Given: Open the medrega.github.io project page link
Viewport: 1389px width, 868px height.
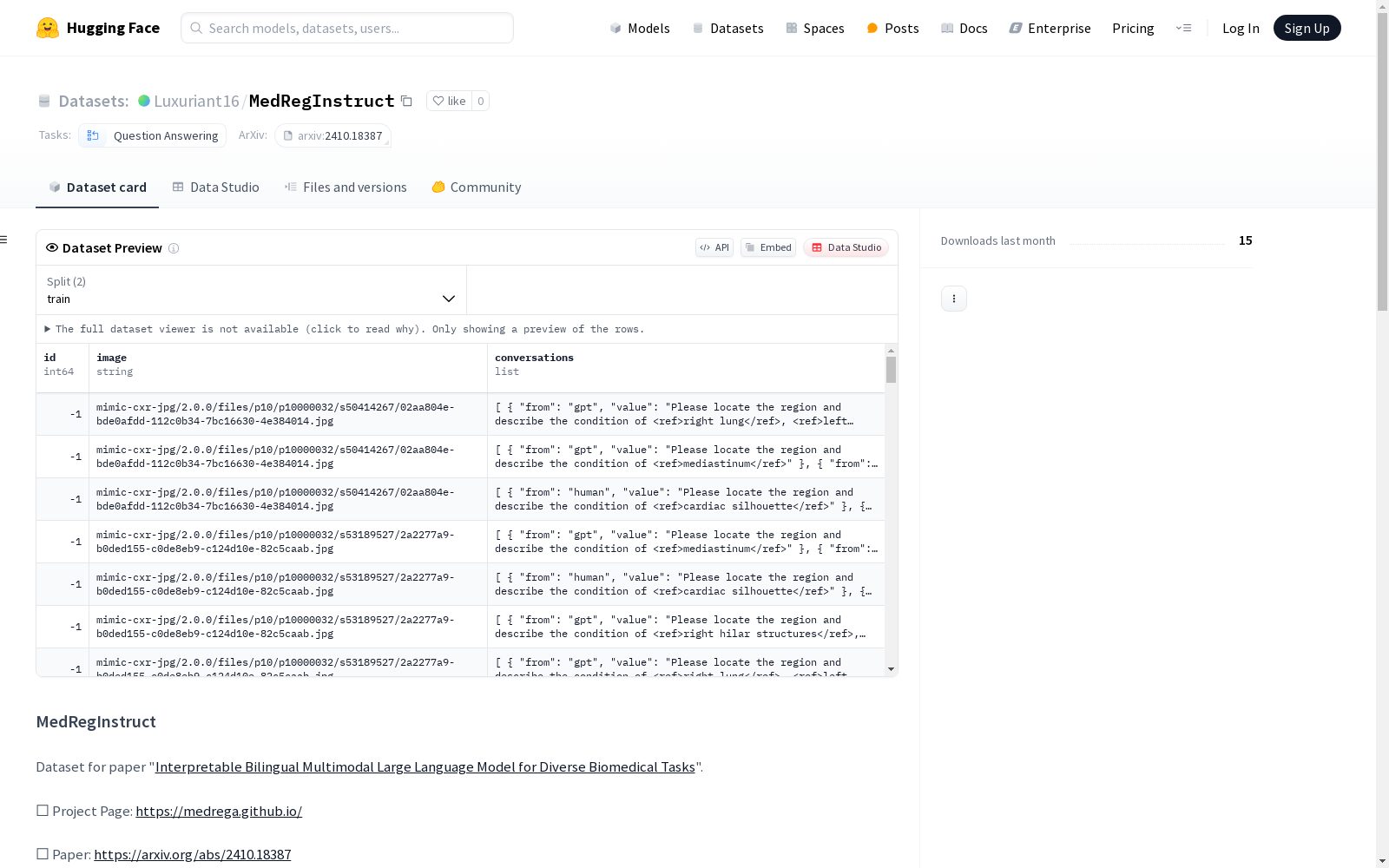Looking at the screenshot, I should 219,812.
